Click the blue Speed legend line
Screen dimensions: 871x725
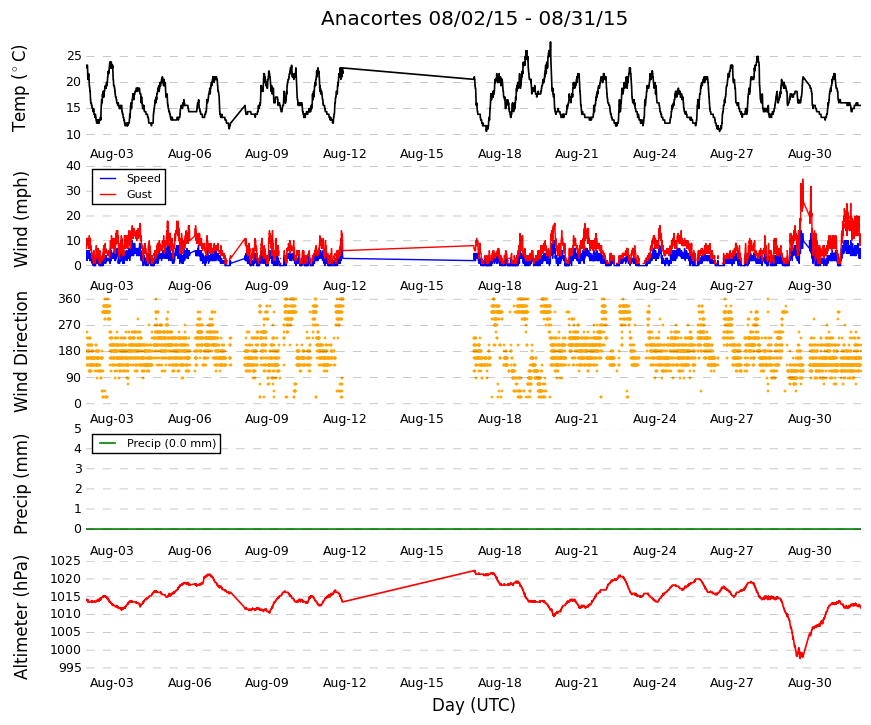(108, 178)
